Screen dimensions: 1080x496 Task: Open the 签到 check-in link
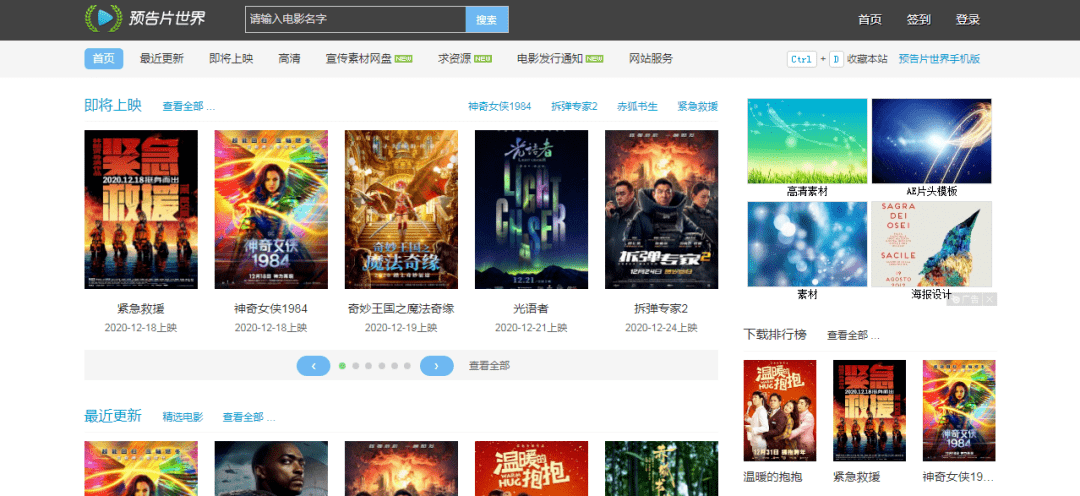click(x=918, y=20)
